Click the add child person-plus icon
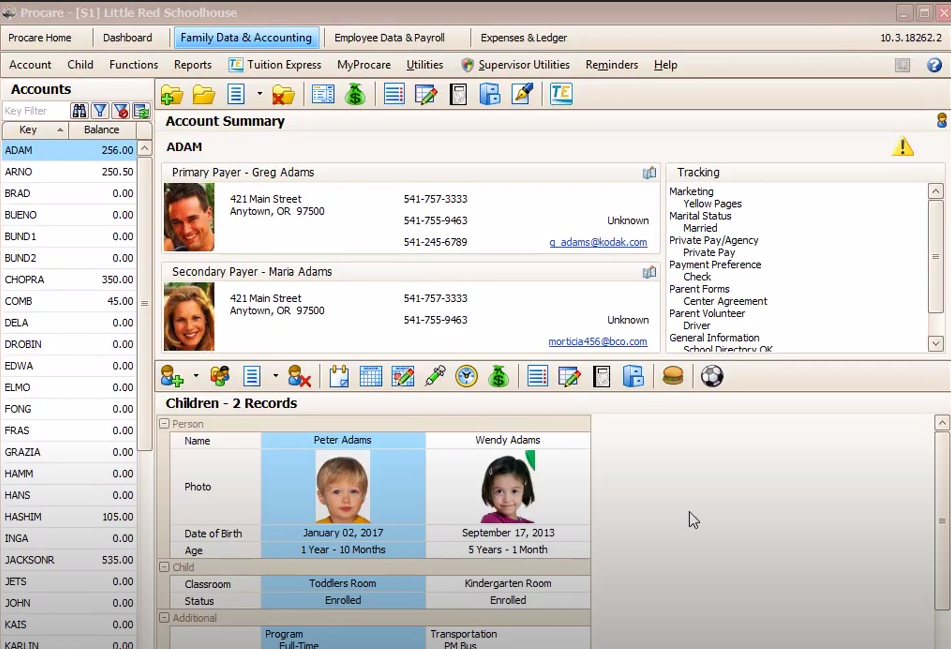 172,377
